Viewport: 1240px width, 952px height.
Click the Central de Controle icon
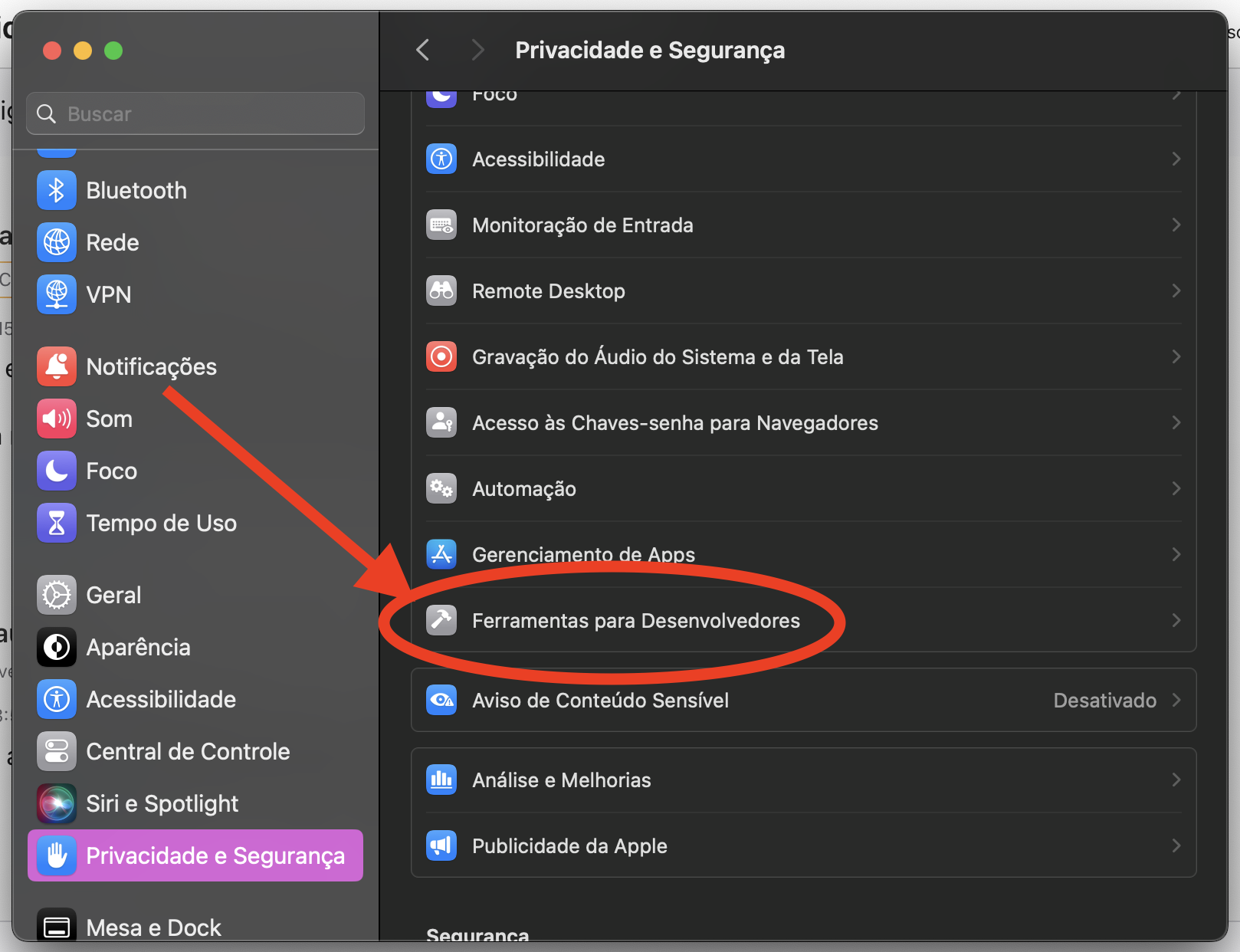click(x=57, y=751)
